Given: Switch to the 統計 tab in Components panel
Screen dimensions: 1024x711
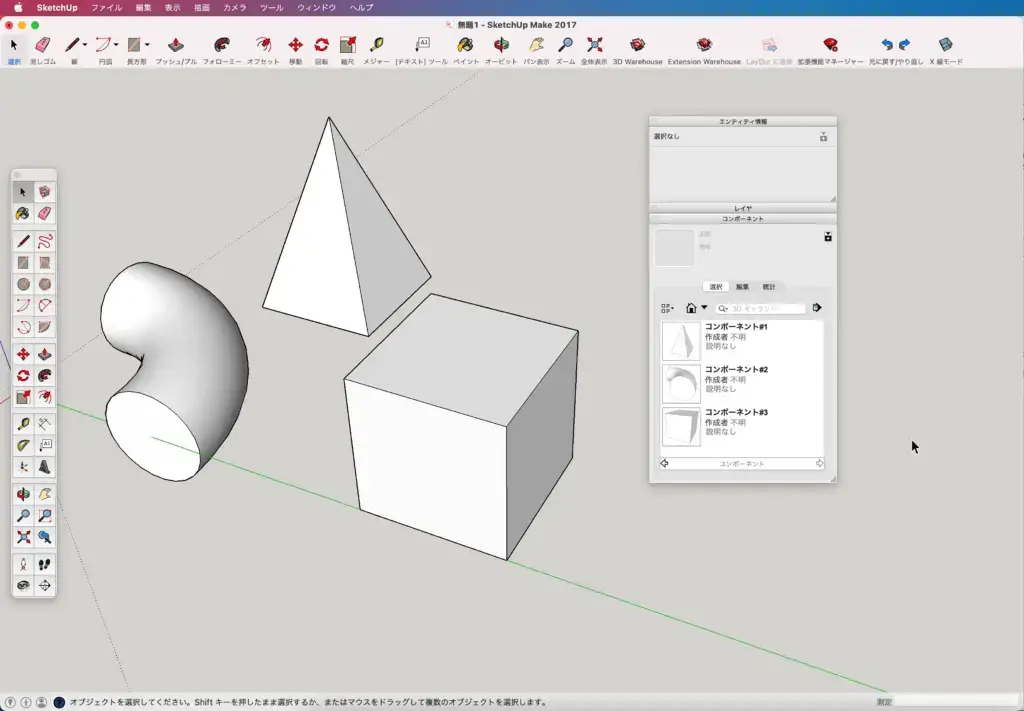Looking at the screenshot, I should (769, 287).
